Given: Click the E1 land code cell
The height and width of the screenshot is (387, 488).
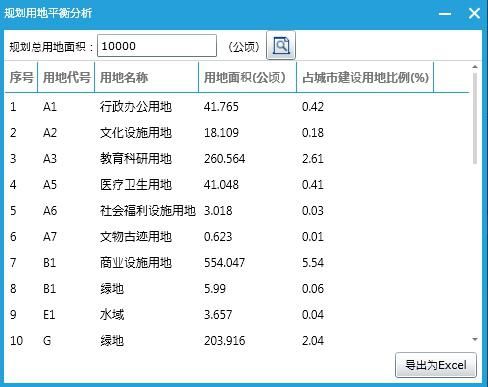Looking at the screenshot, I should 49,315.
